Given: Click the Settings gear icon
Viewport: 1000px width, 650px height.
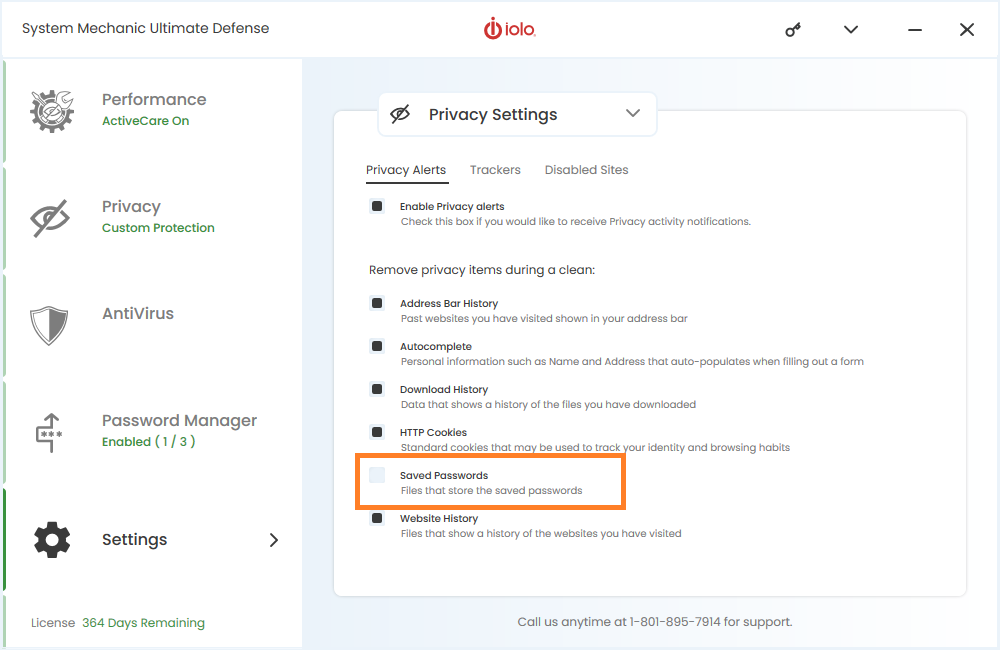Looking at the screenshot, I should [x=52, y=540].
